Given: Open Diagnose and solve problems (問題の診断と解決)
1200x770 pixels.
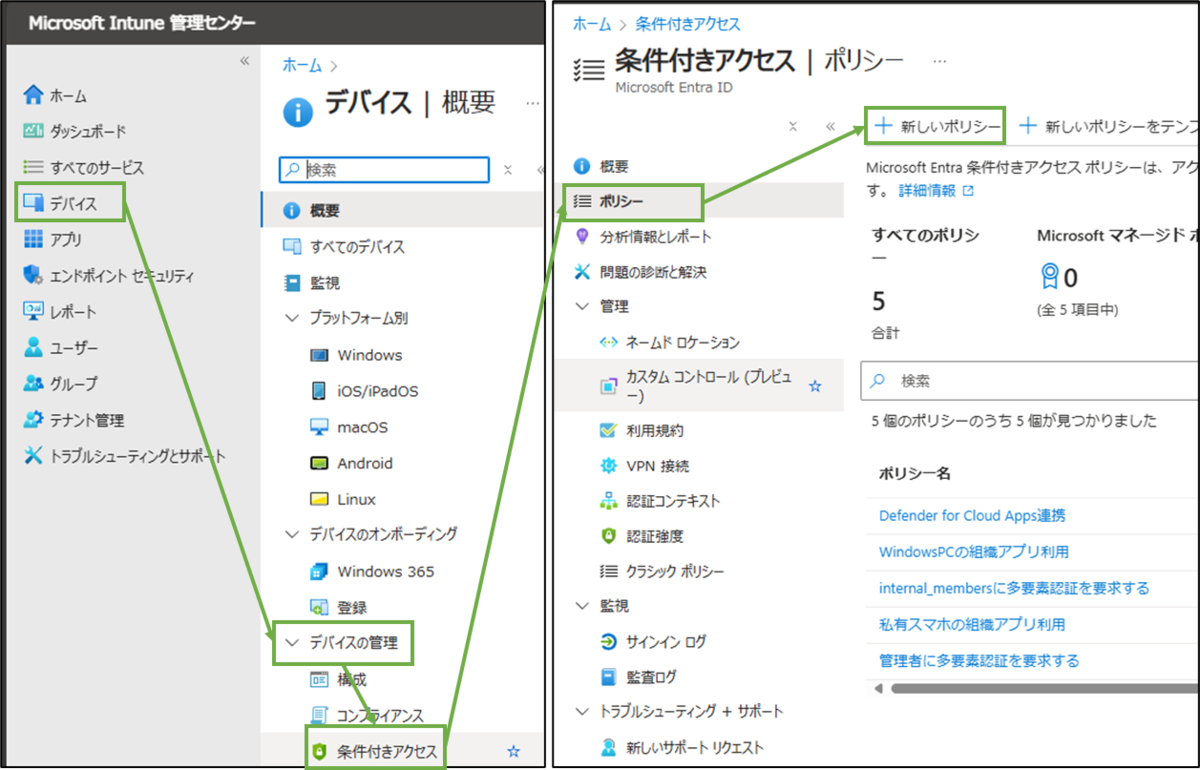Looking at the screenshot, I should pos(641,272).
